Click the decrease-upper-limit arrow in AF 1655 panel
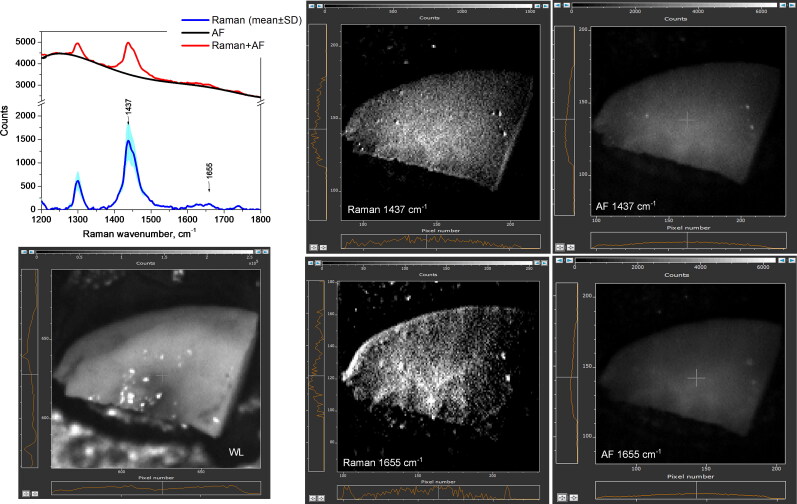 [x=783, y=261]
